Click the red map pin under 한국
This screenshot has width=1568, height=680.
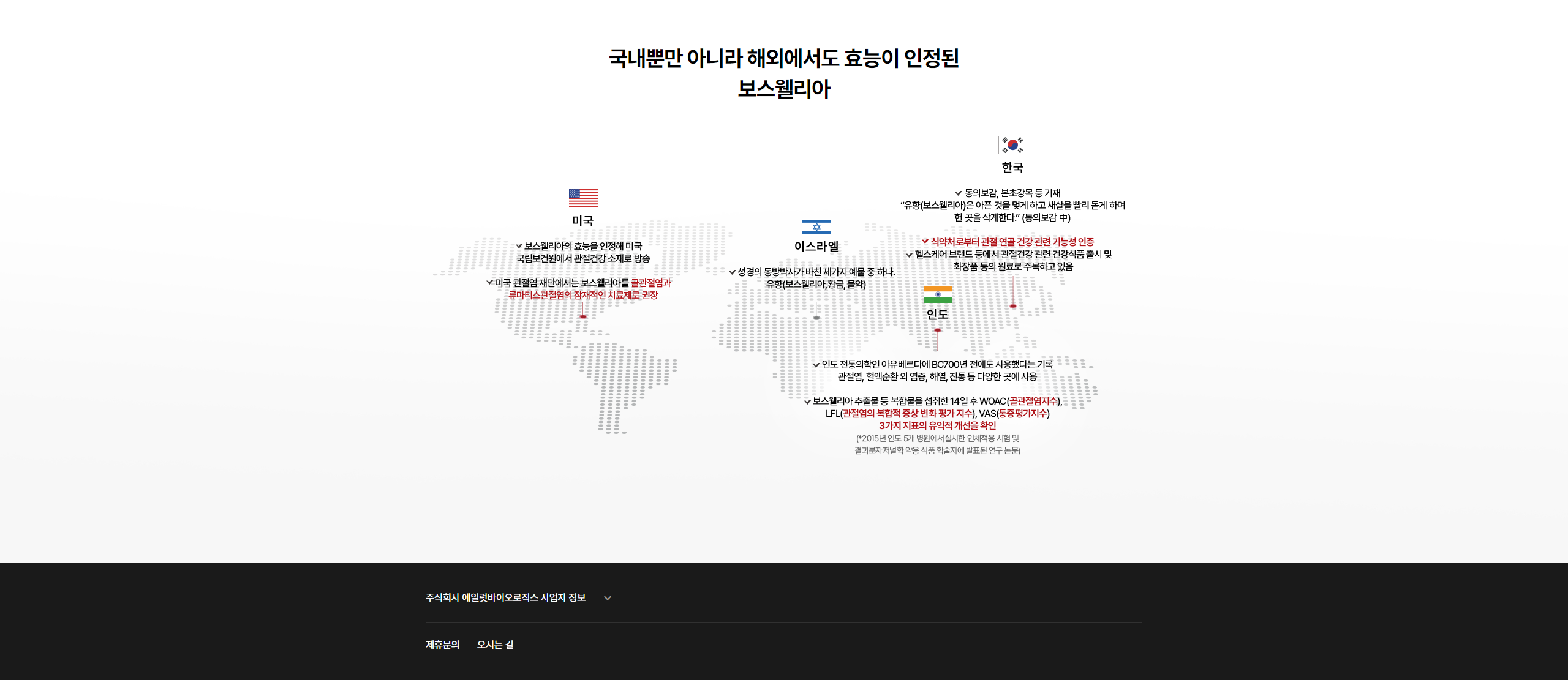[x=1013, y=306]
